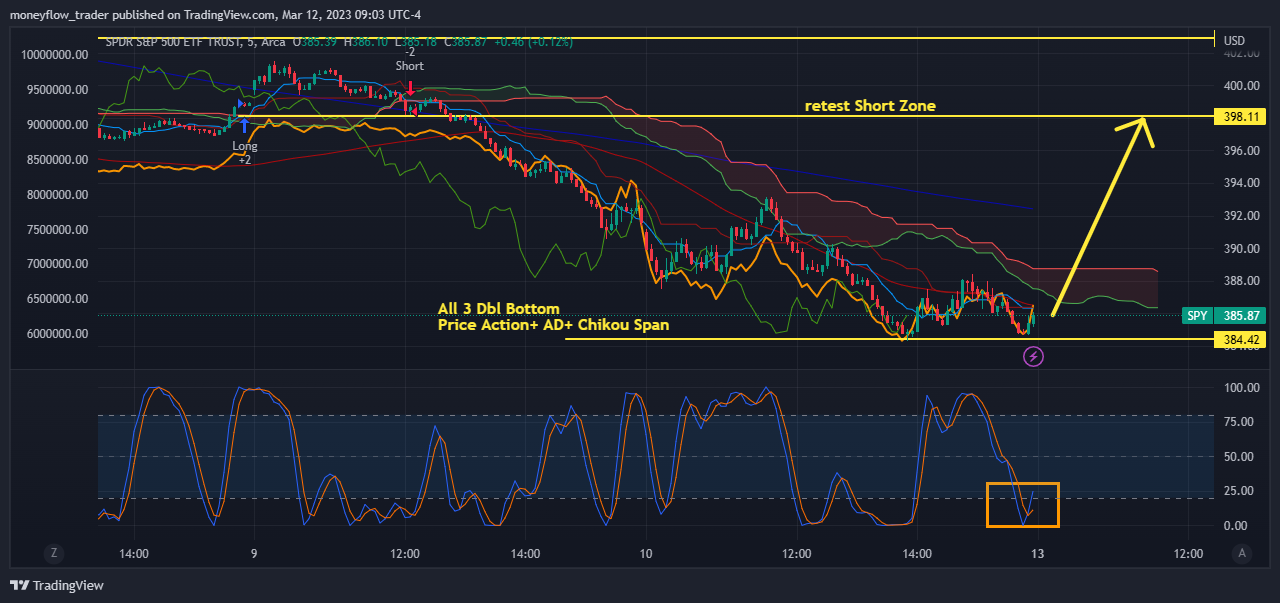
Task: Click the 6000000.00 left axis value
Action: 59,333
